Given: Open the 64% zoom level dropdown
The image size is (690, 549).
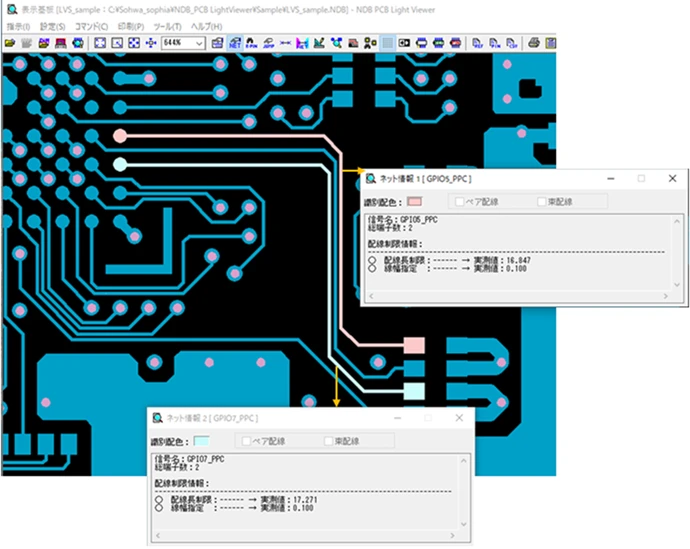Looking at the screenshot, I should [200, 43].
